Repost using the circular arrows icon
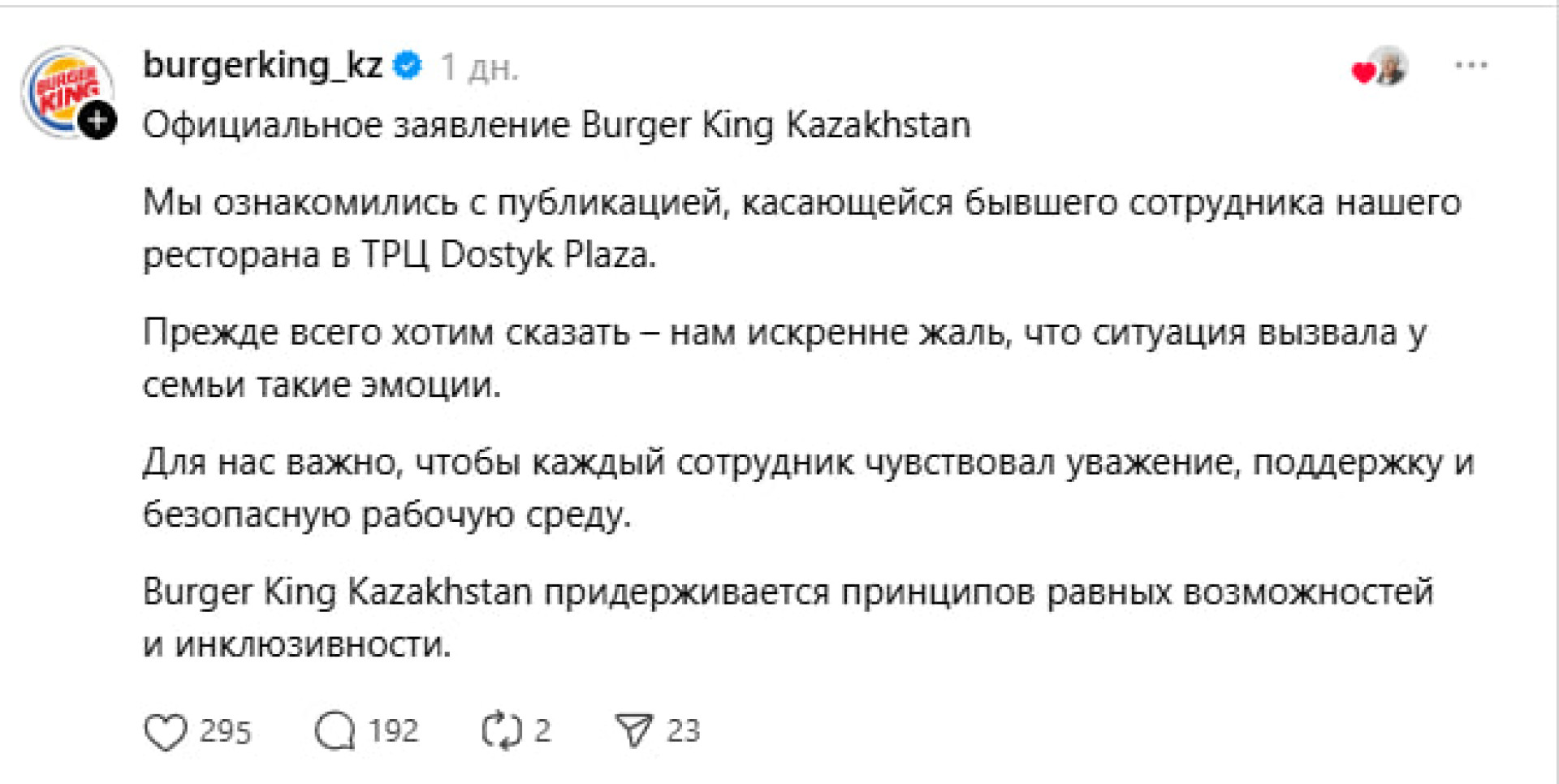 (x=501, y=731)
